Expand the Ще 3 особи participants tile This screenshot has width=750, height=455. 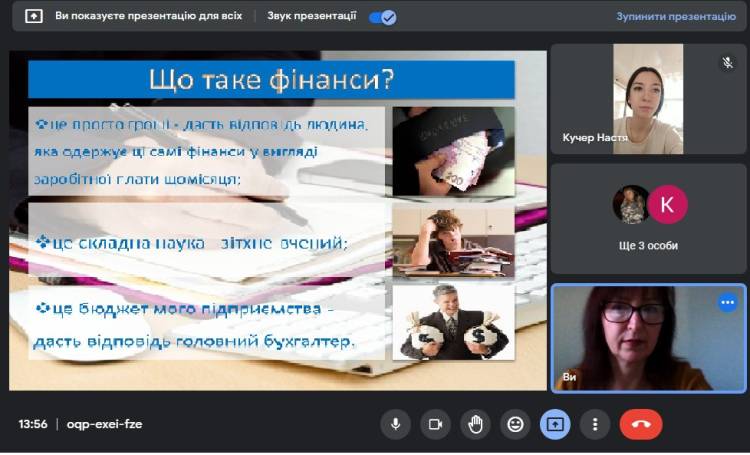coord(648,218)
